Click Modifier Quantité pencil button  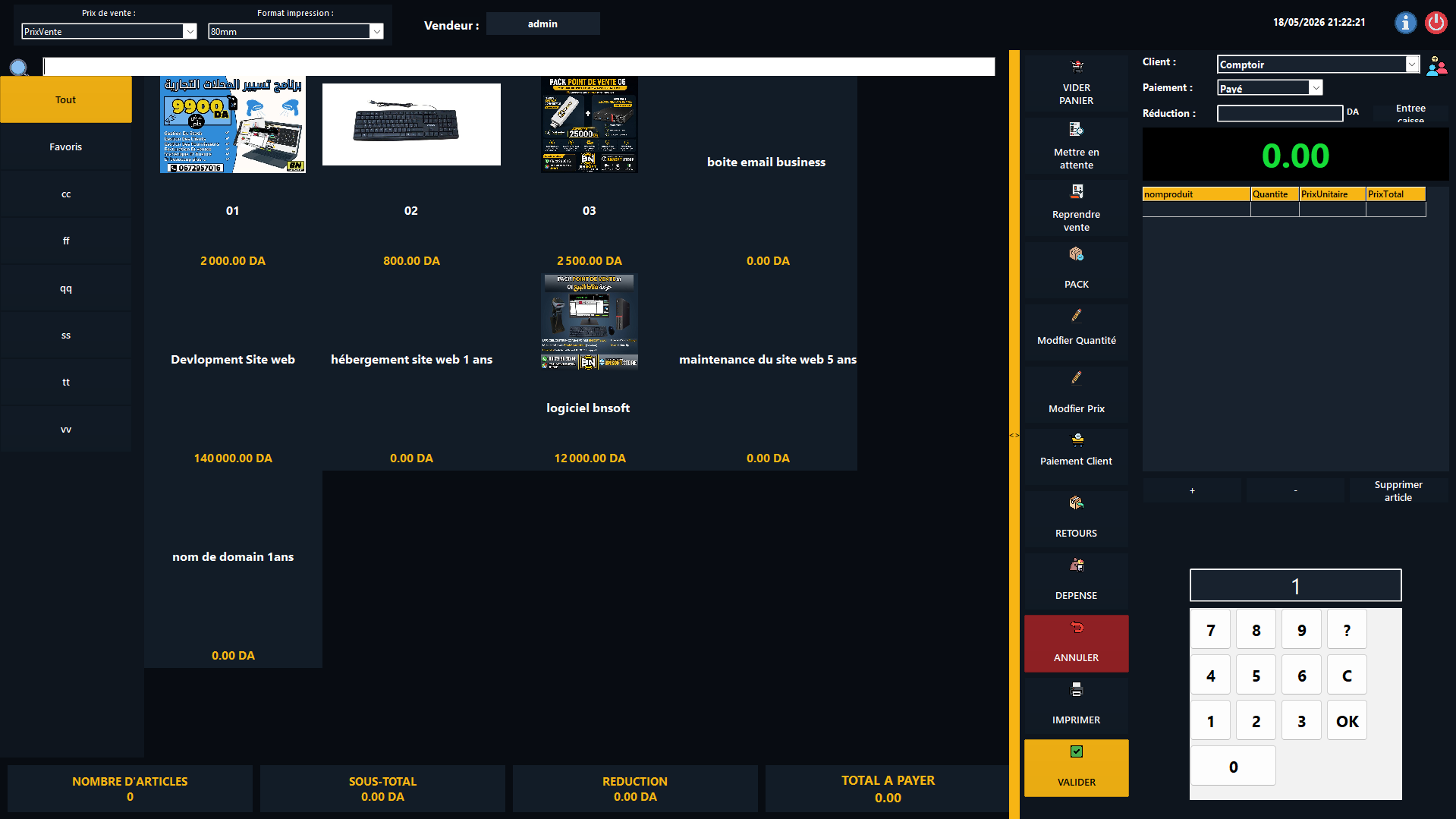click(1076, 332)
